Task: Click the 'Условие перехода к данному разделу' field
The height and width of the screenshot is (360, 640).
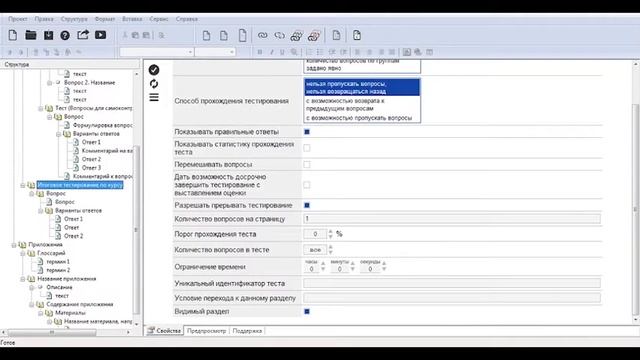Action: pyautogui.click(x=452, y=298)
